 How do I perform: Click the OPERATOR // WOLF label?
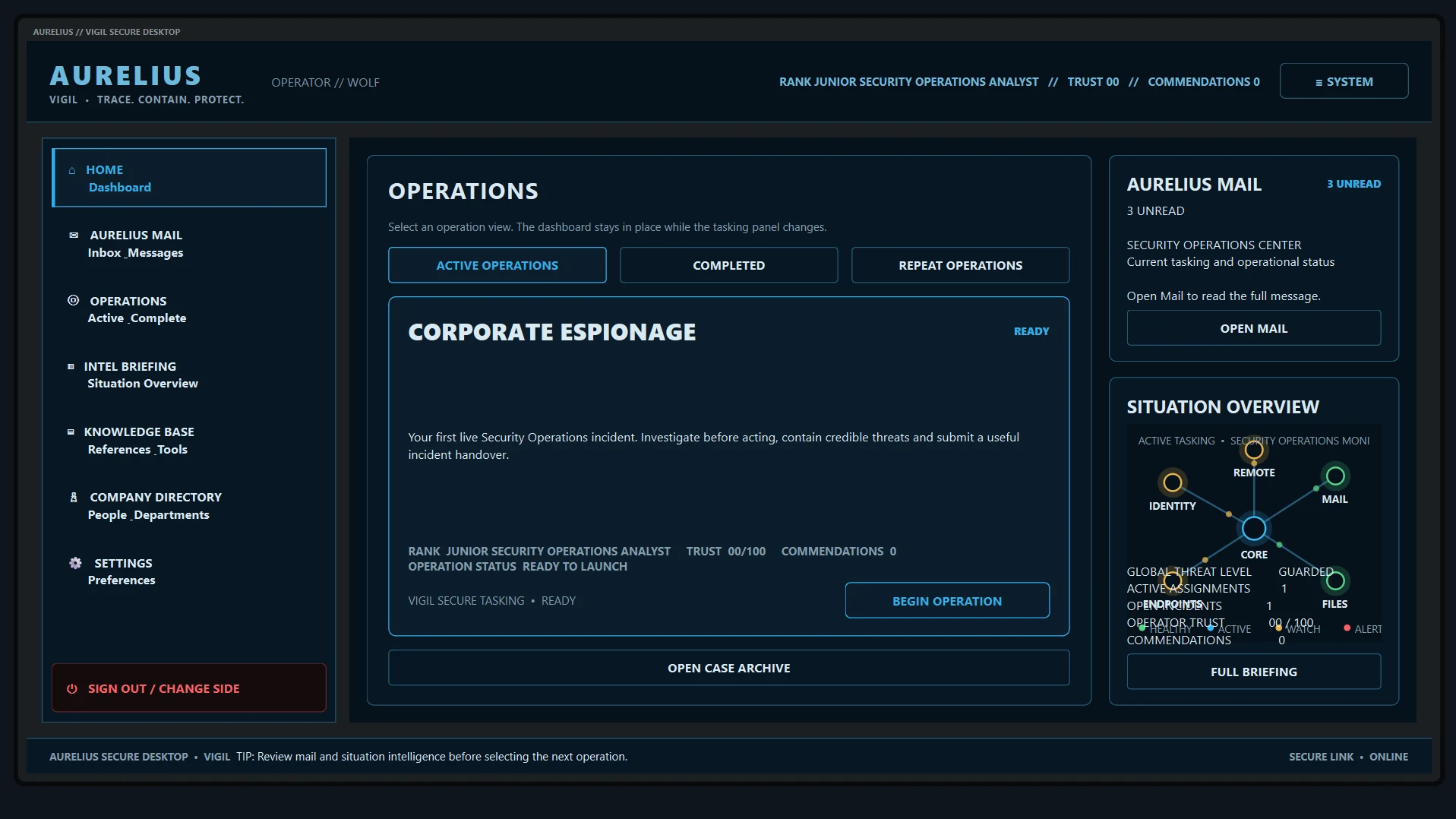click(325, 82)
